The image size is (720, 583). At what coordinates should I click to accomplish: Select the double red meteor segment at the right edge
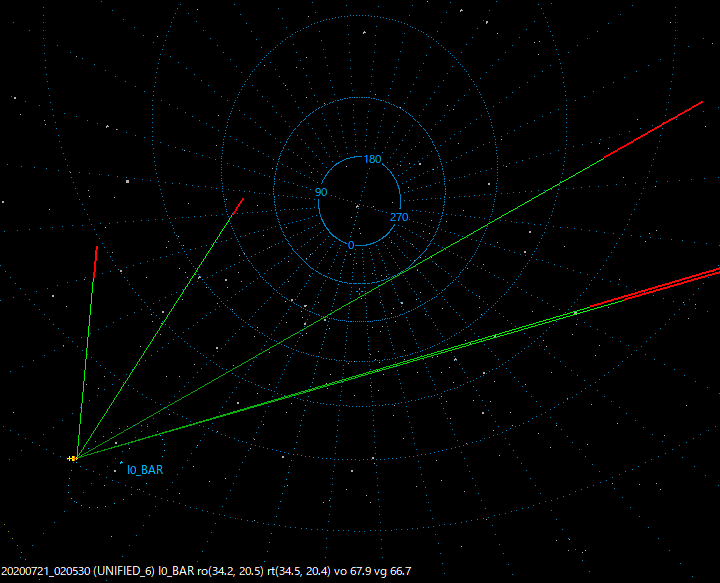tap(655, 288)
